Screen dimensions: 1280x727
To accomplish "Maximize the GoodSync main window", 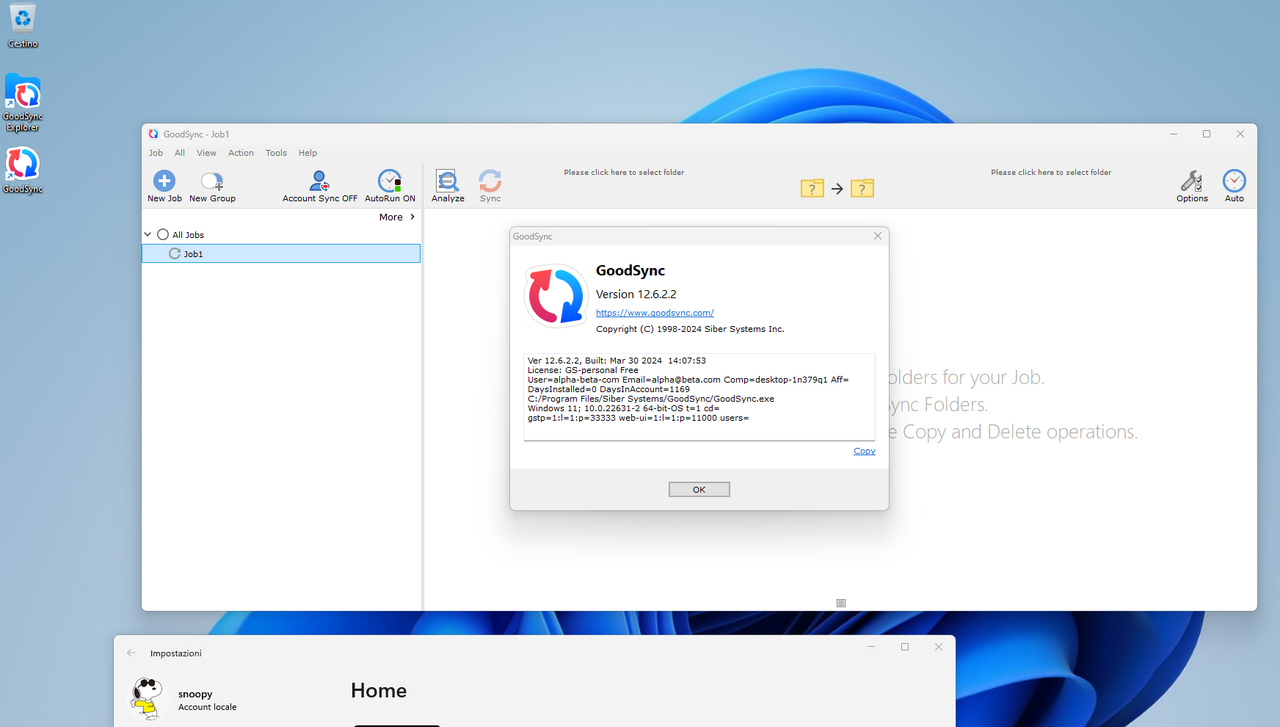I will tap(1206, 134).
